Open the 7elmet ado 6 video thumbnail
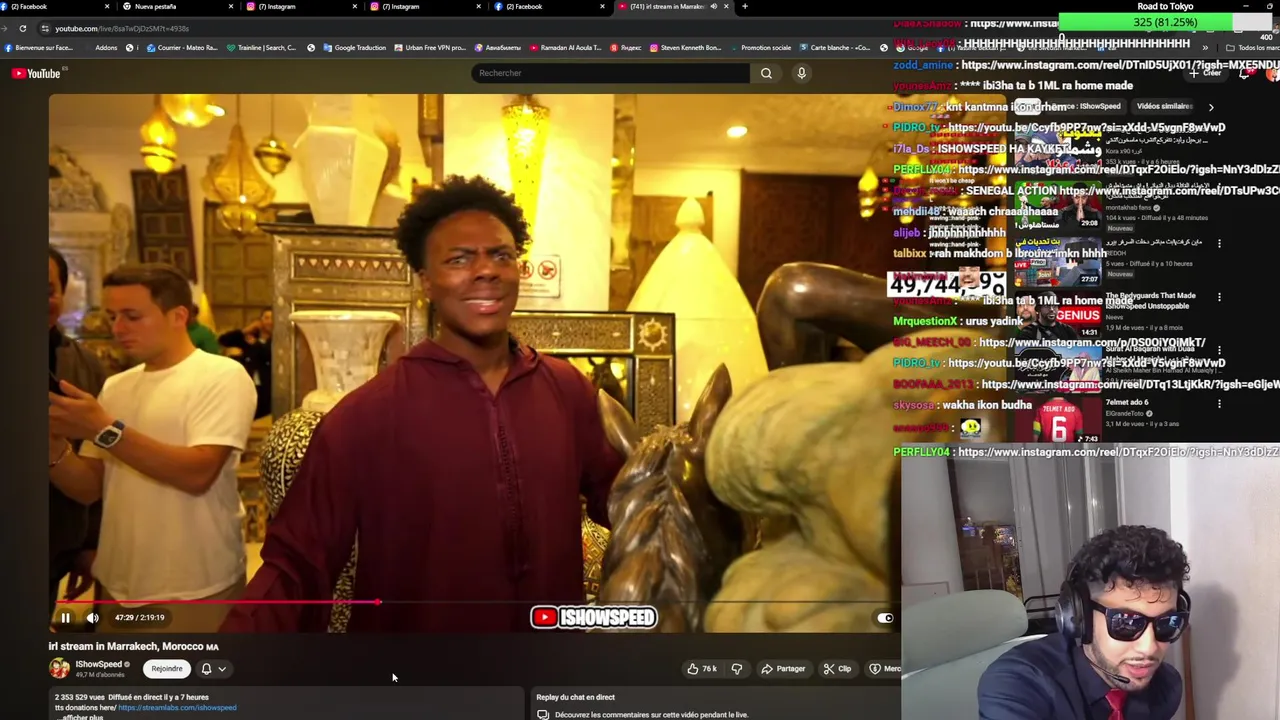Image resolution: width=1280 pixels, height=720 pixels. pos(1056,421)
